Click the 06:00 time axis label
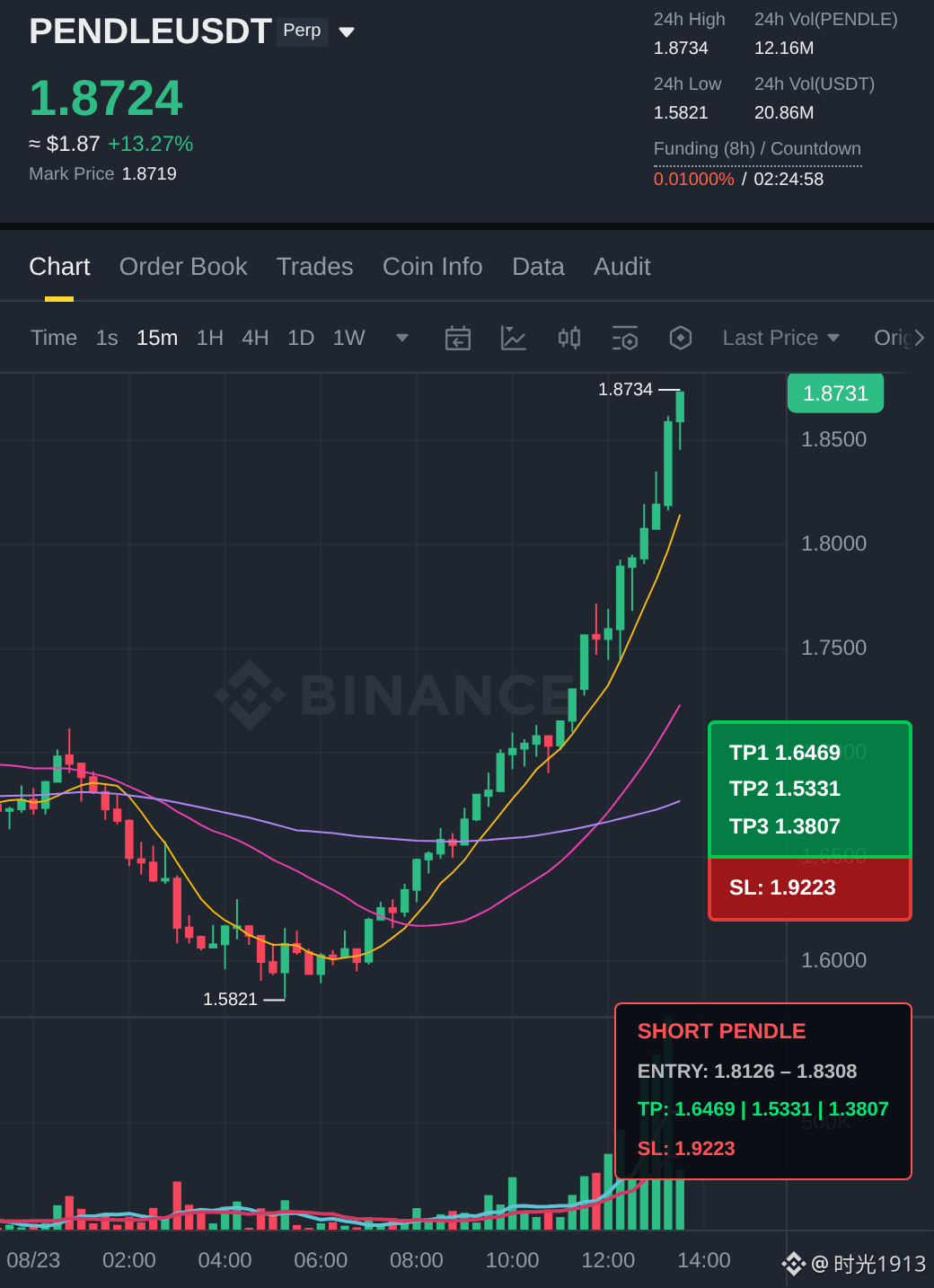 click(x=321, y=1260)
